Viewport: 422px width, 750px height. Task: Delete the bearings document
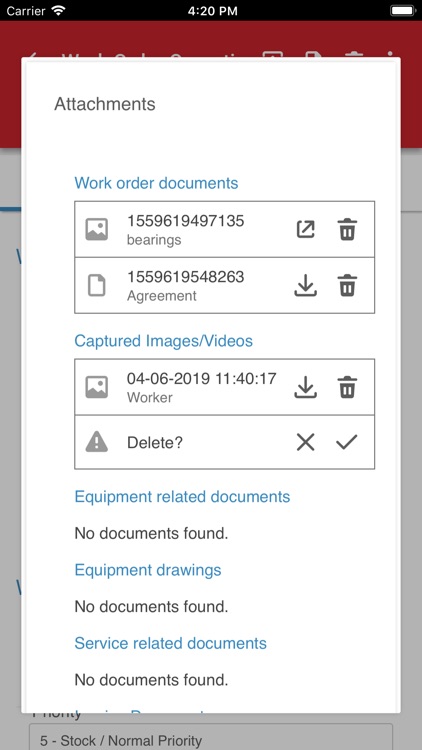click(347, 230)
